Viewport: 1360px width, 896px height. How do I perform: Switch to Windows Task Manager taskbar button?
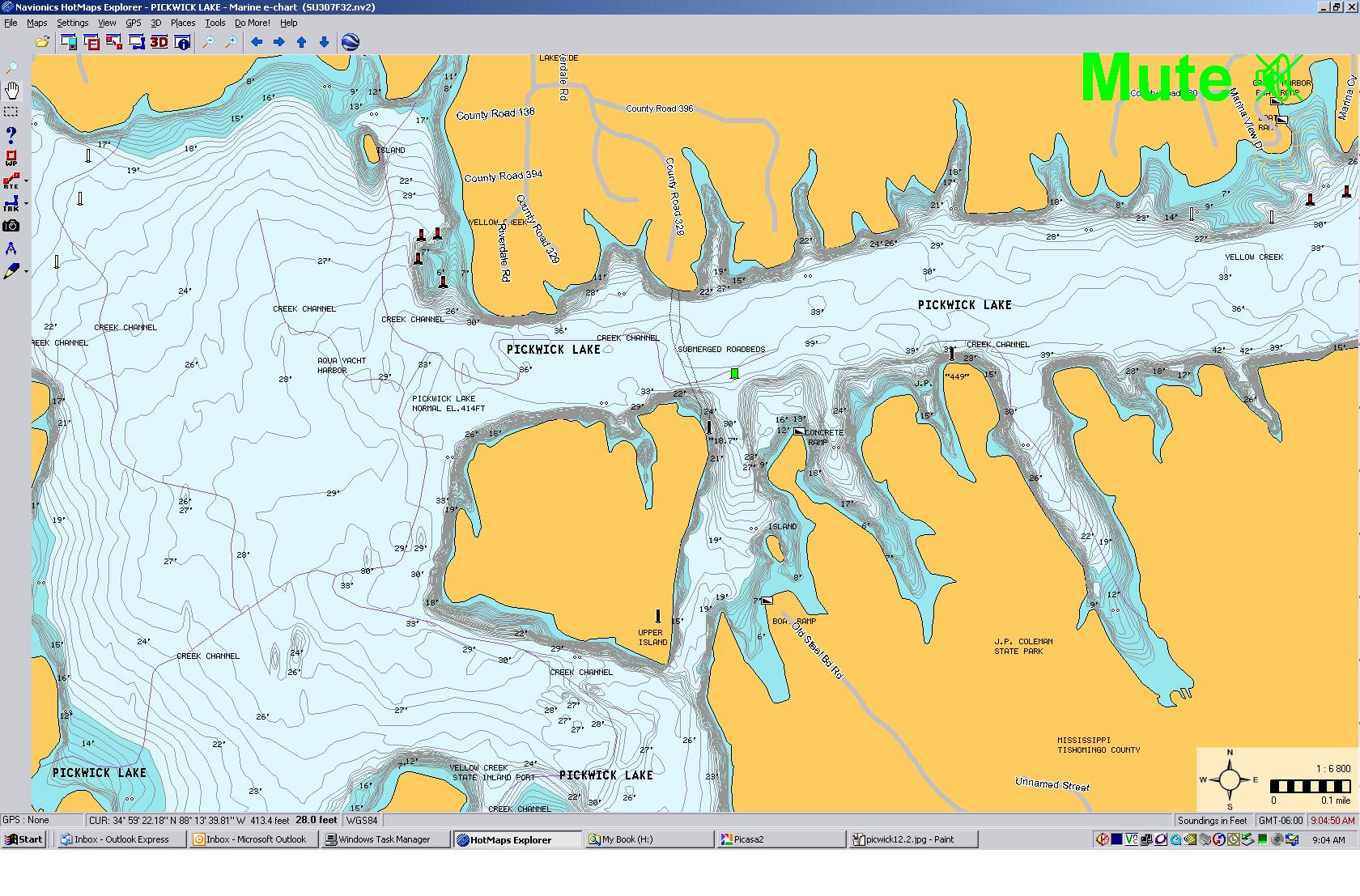[x=385, y=839]
